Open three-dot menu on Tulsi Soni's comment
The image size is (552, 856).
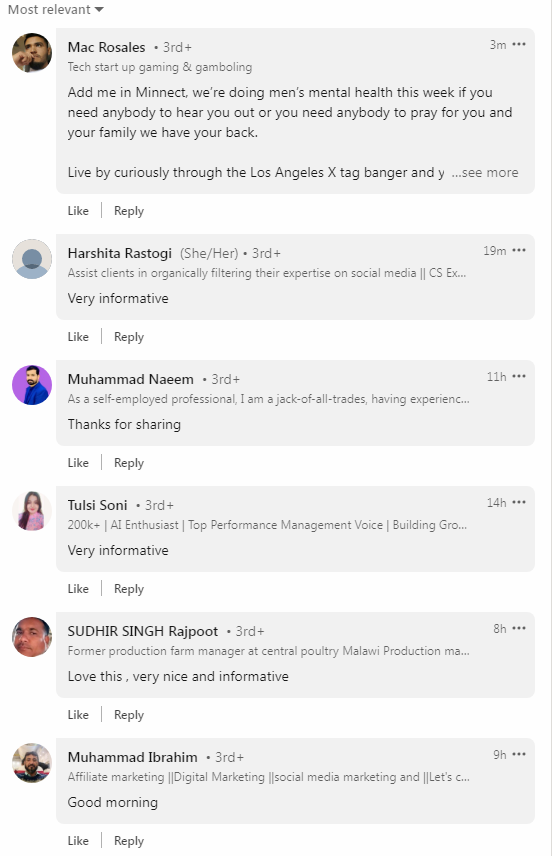(519, 503)
